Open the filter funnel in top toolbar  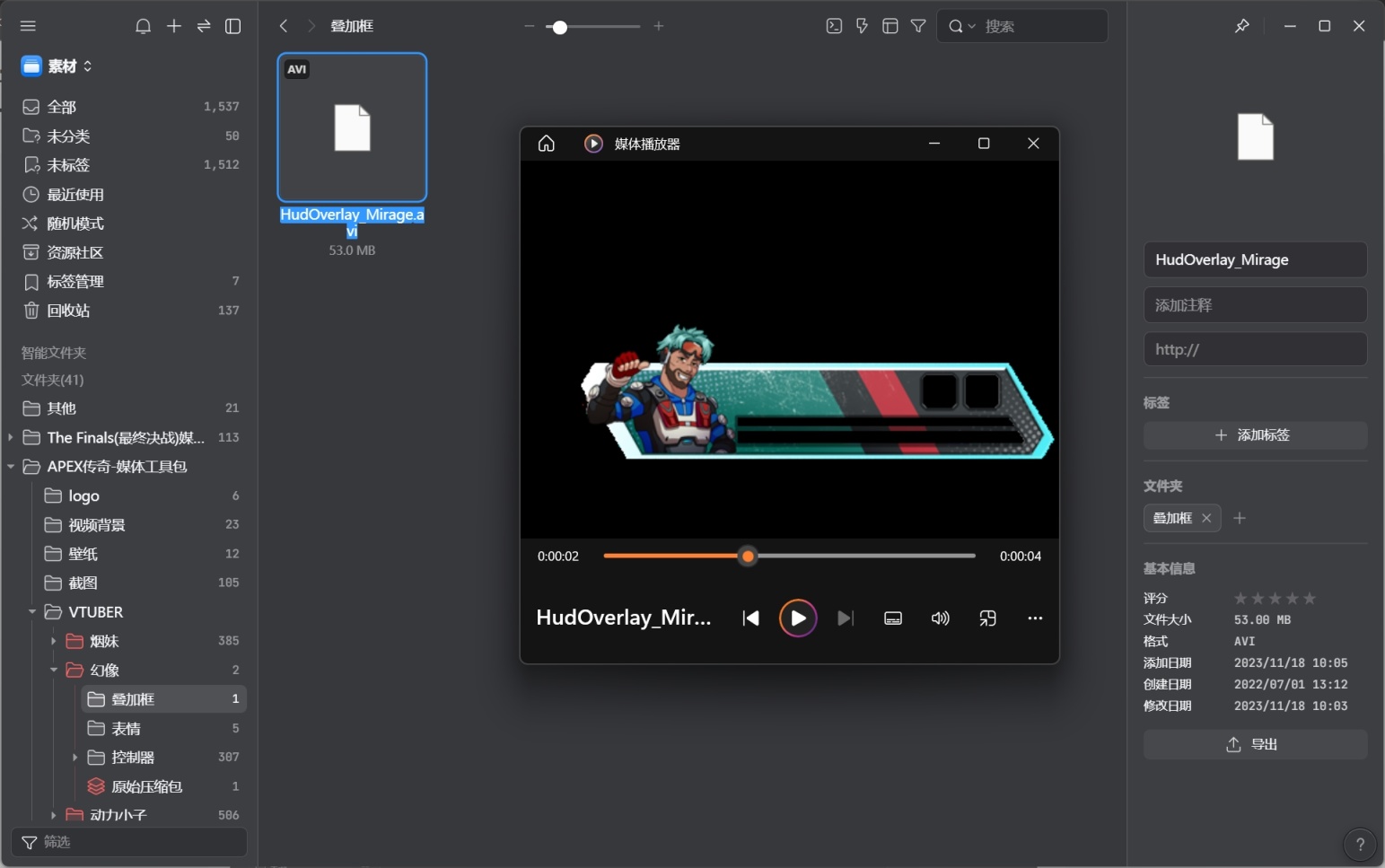point(918,26)
